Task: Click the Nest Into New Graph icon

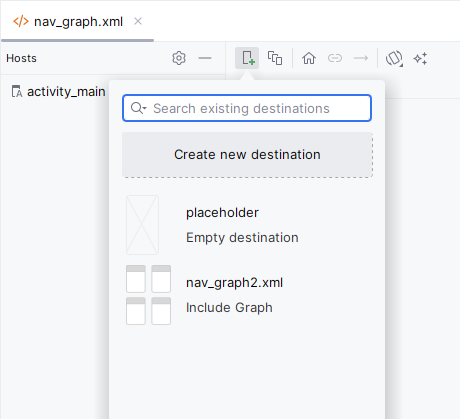Action: tap(275, 58)
